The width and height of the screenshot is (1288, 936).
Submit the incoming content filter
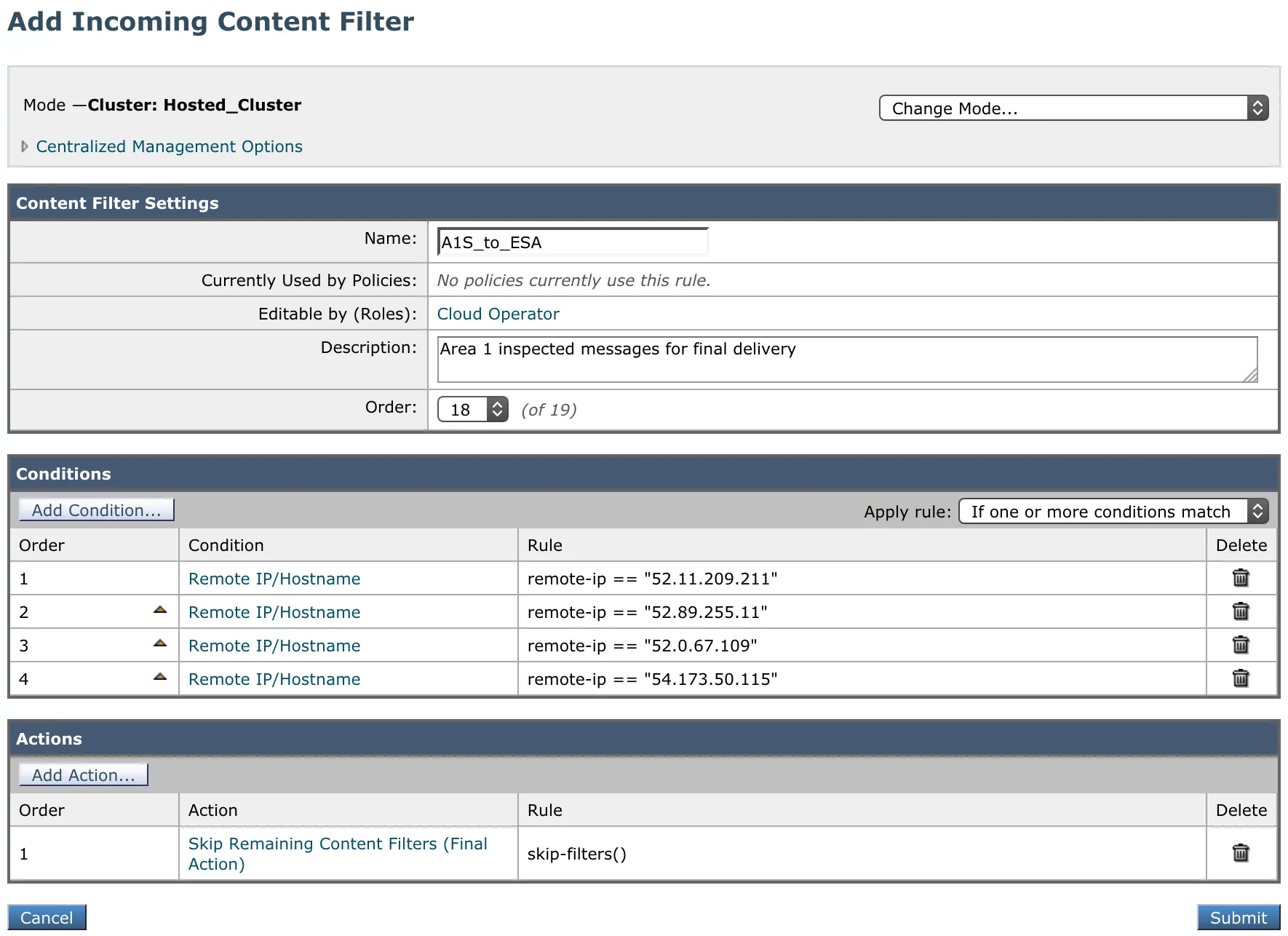[1239, 917]
